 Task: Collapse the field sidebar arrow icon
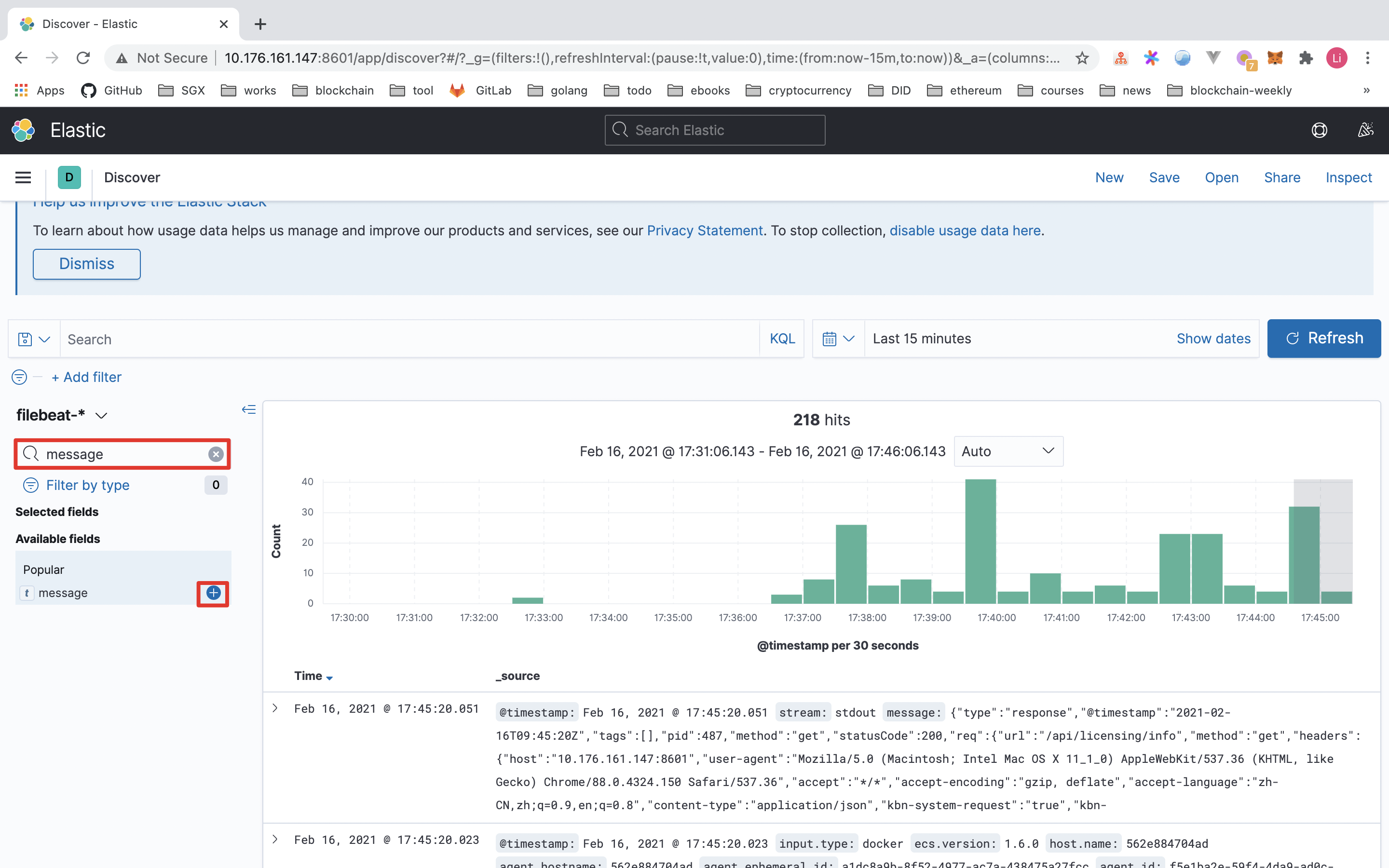click(248, 409)
